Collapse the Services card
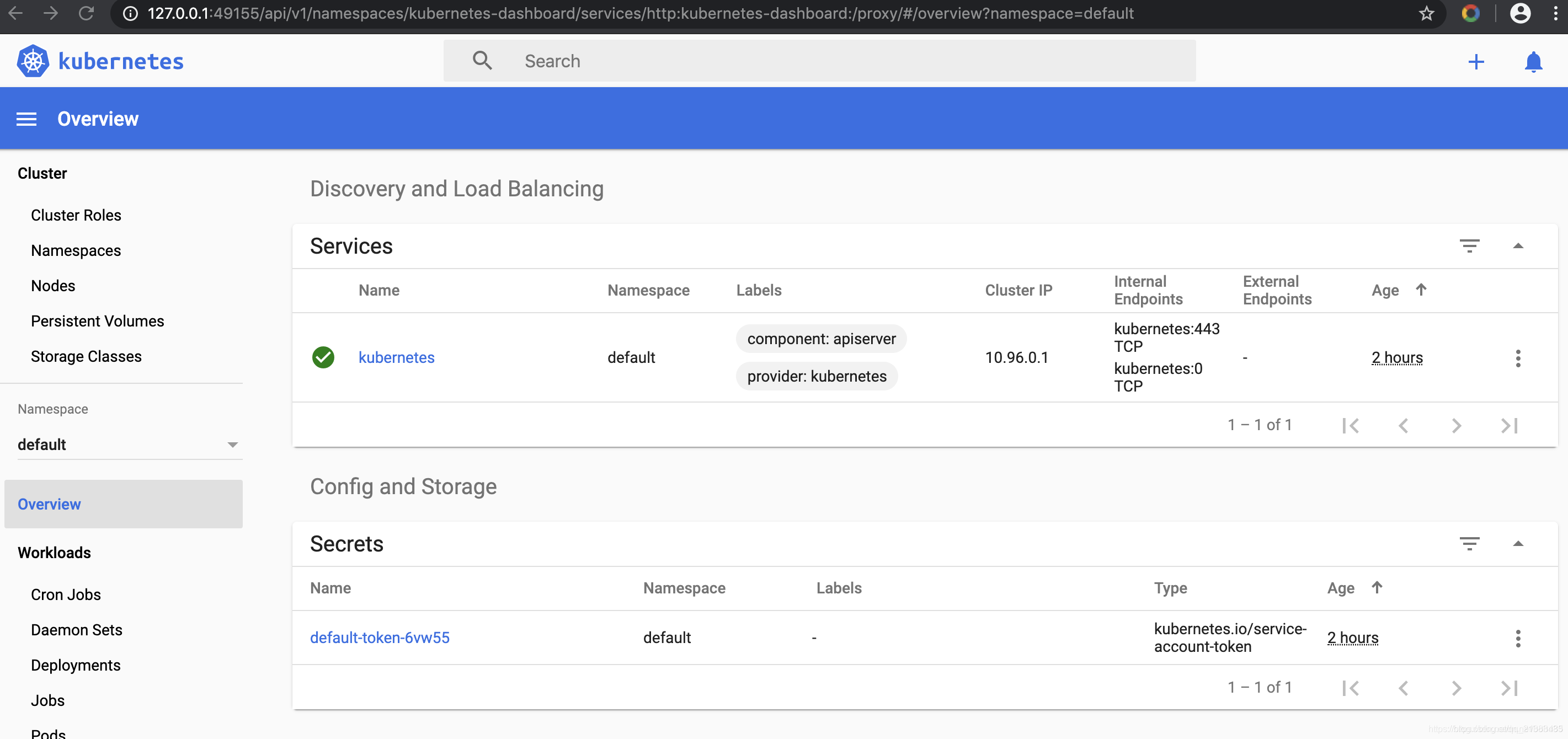 1517,246
